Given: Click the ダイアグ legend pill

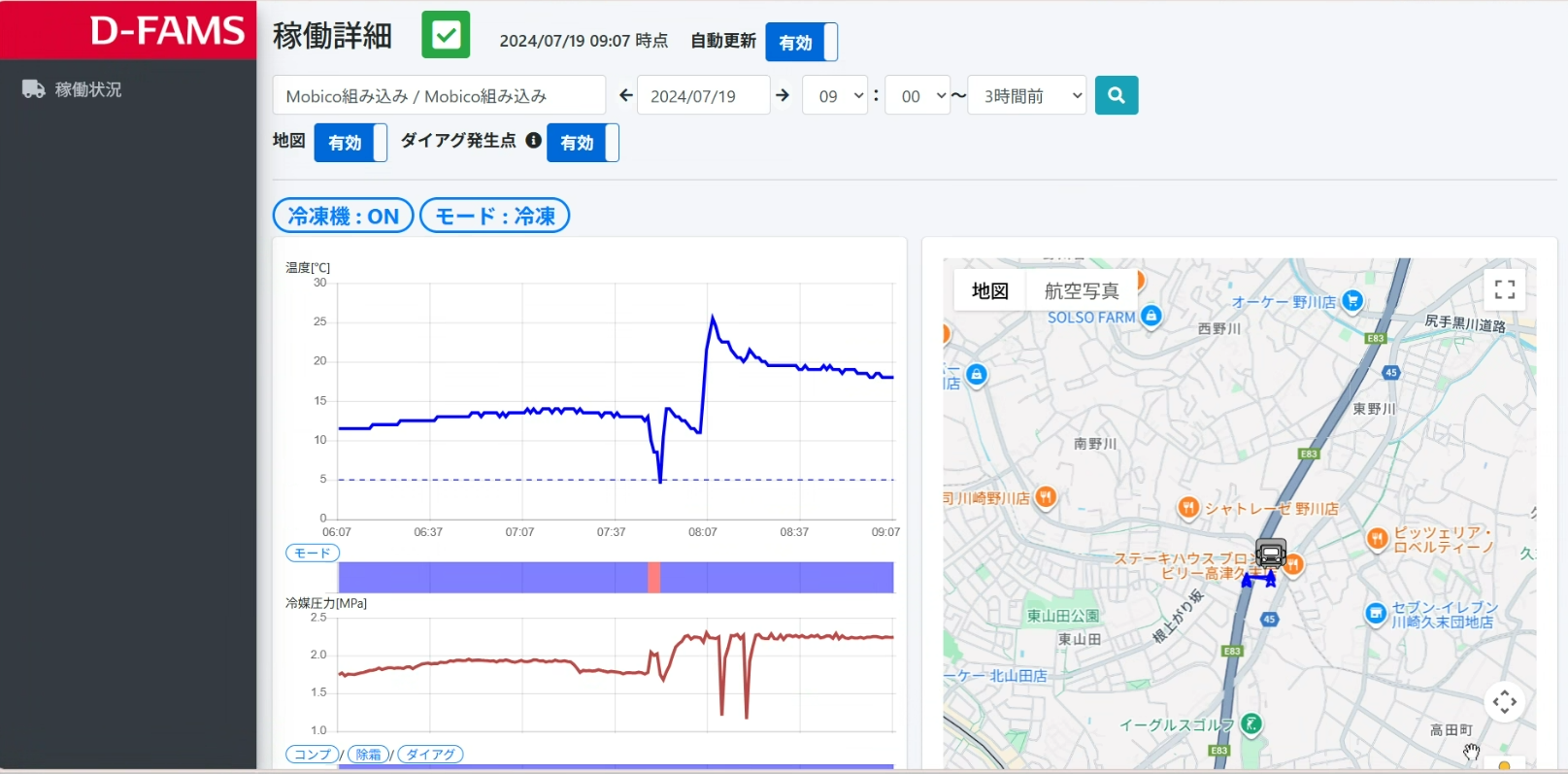Looking at the screenshot, I should 430,755.
